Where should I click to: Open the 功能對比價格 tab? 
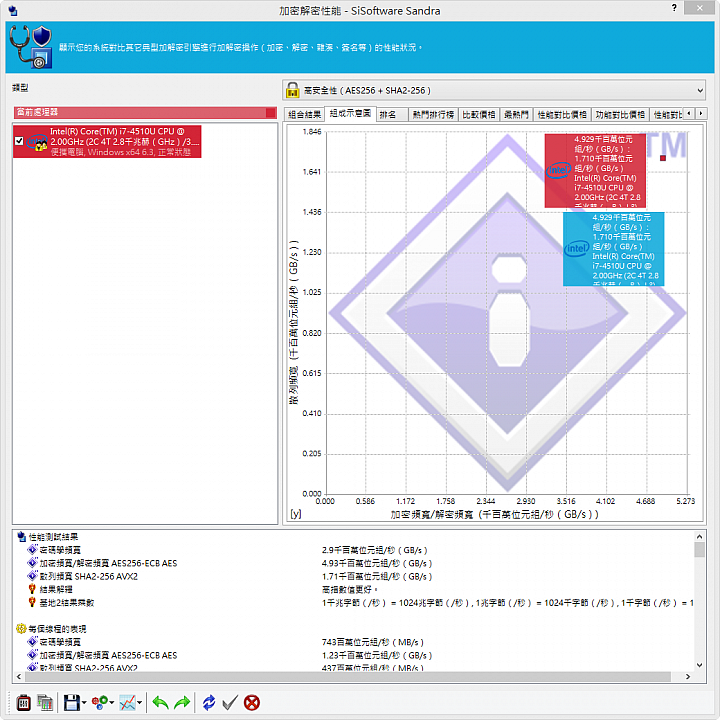coord(620,114)
